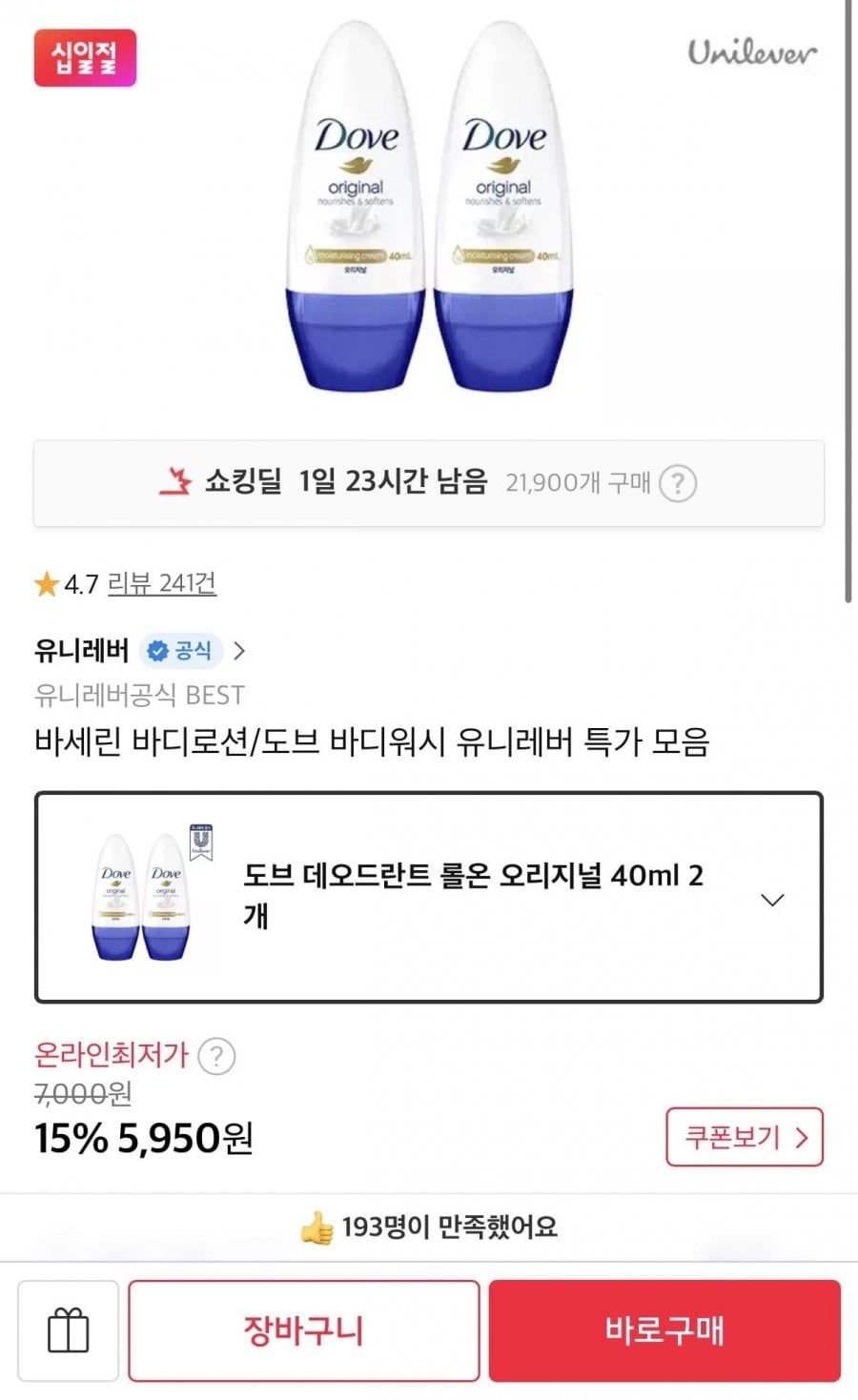
Task: Click the red 쇼킹딜 deal logo icon
Action: click(x=175, y=481)
